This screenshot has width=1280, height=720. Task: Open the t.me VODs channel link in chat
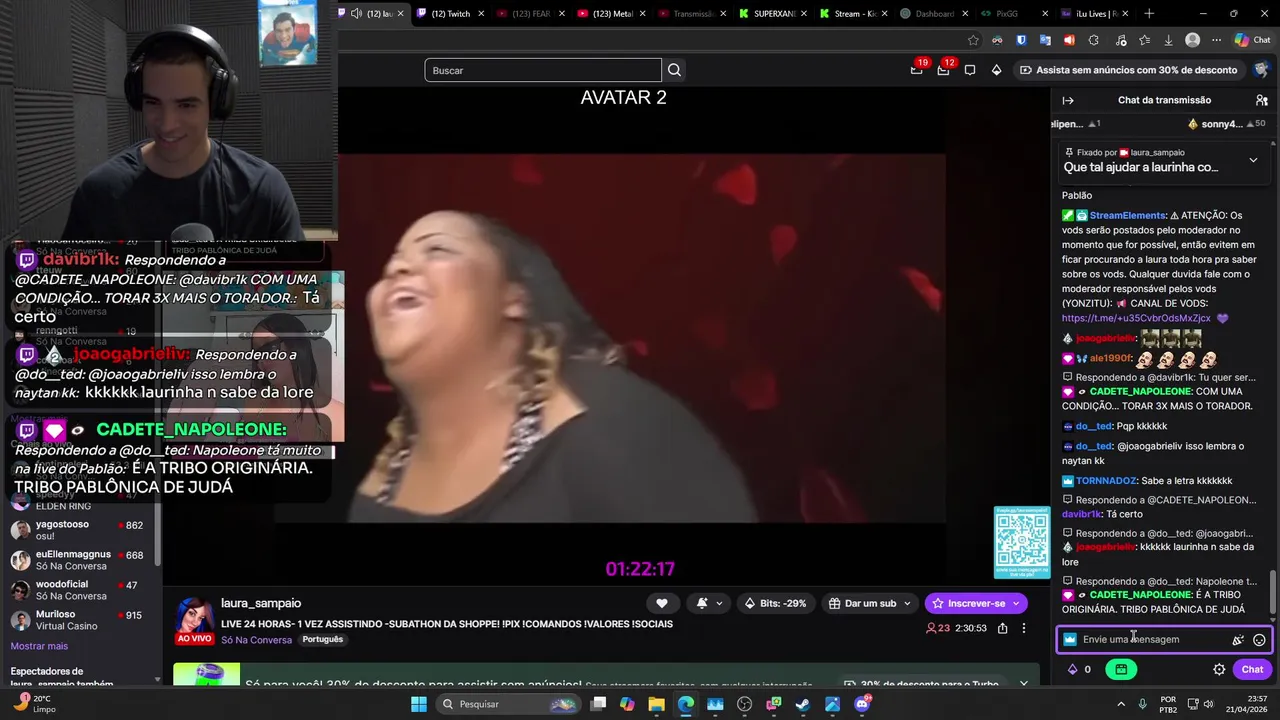coord(1136,318)
